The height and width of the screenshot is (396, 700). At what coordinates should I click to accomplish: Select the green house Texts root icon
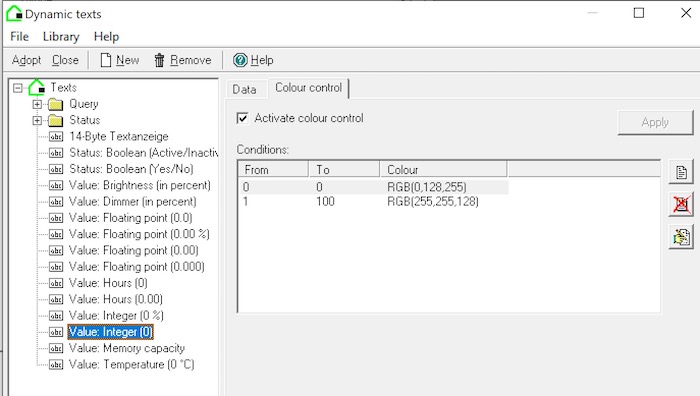tap(37, 87)
